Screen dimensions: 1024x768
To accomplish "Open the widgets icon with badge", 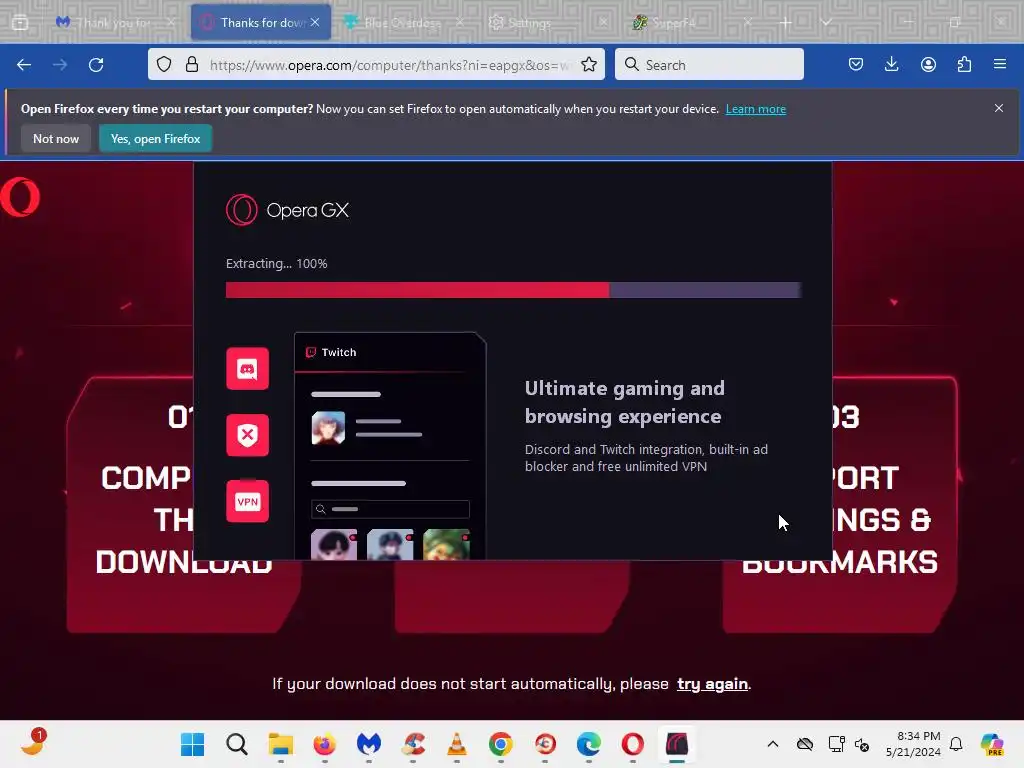I will [x=32, y=743].
